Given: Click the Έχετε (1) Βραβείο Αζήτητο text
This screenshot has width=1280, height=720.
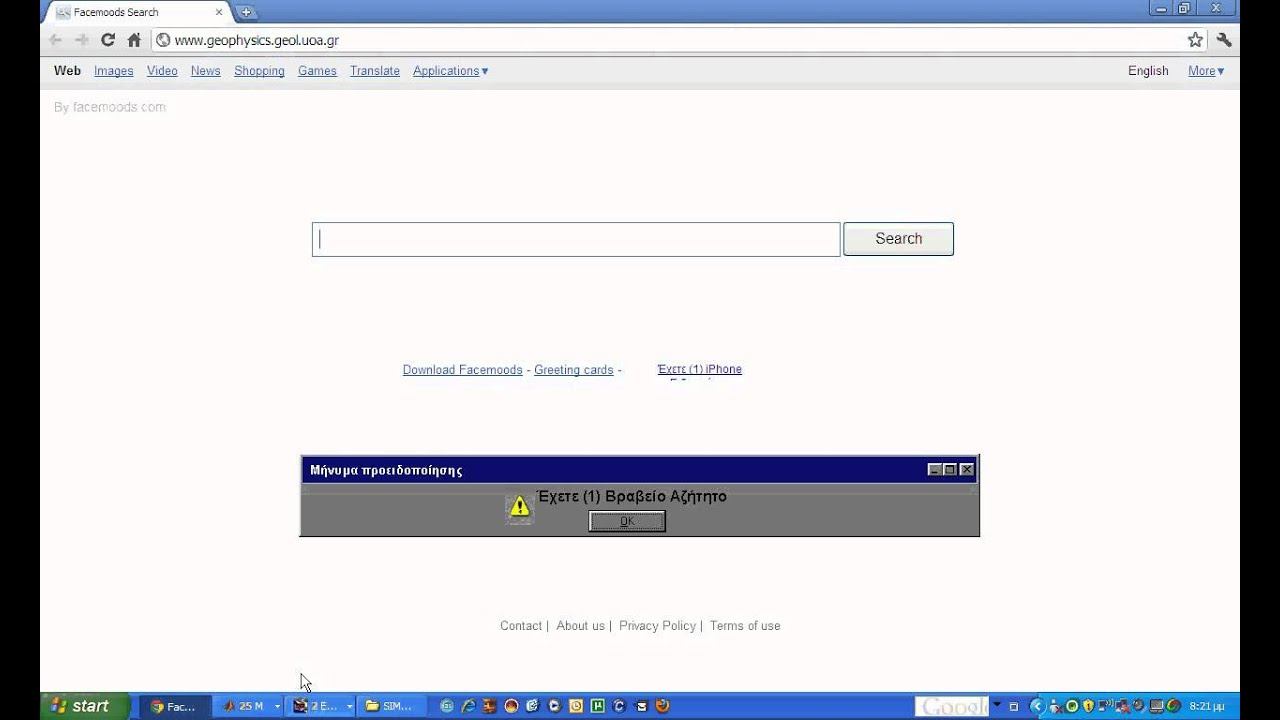Looking at the screenshot, I should click(x=631, y=496).
